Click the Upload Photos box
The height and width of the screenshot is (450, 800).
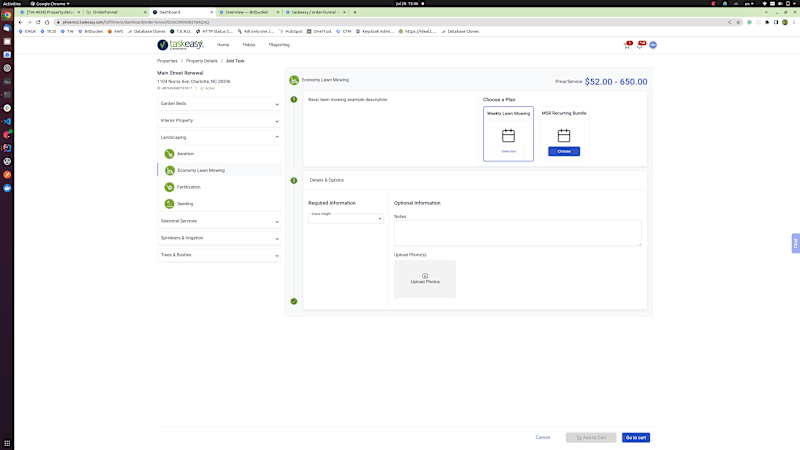[x=425, y=279]
